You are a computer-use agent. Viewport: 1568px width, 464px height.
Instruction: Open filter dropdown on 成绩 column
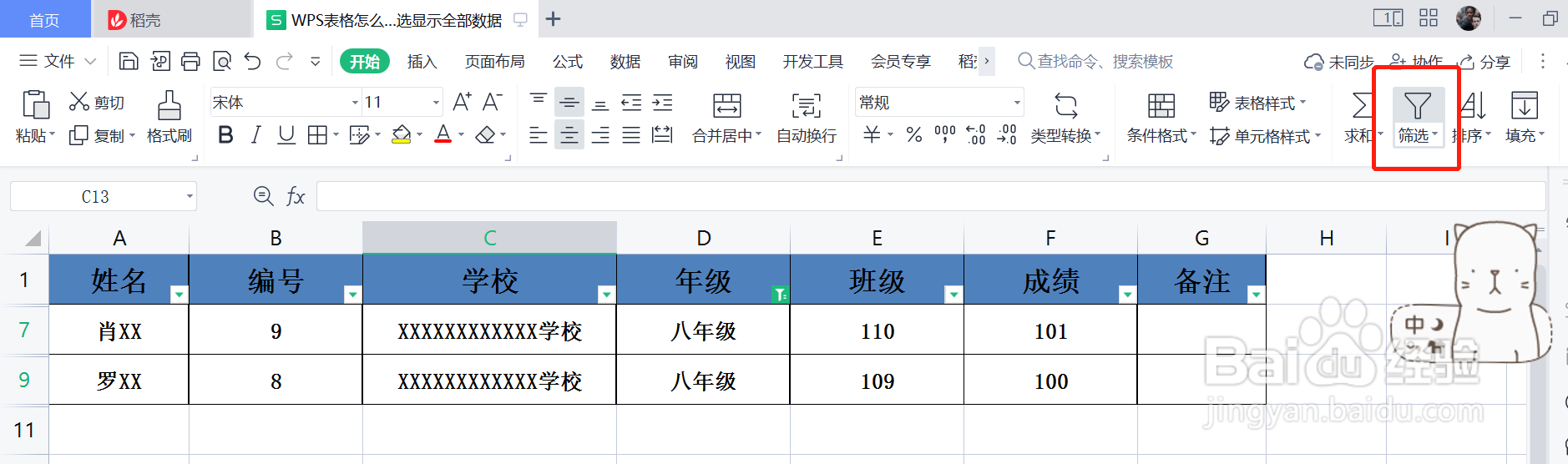pos(1127,294)
